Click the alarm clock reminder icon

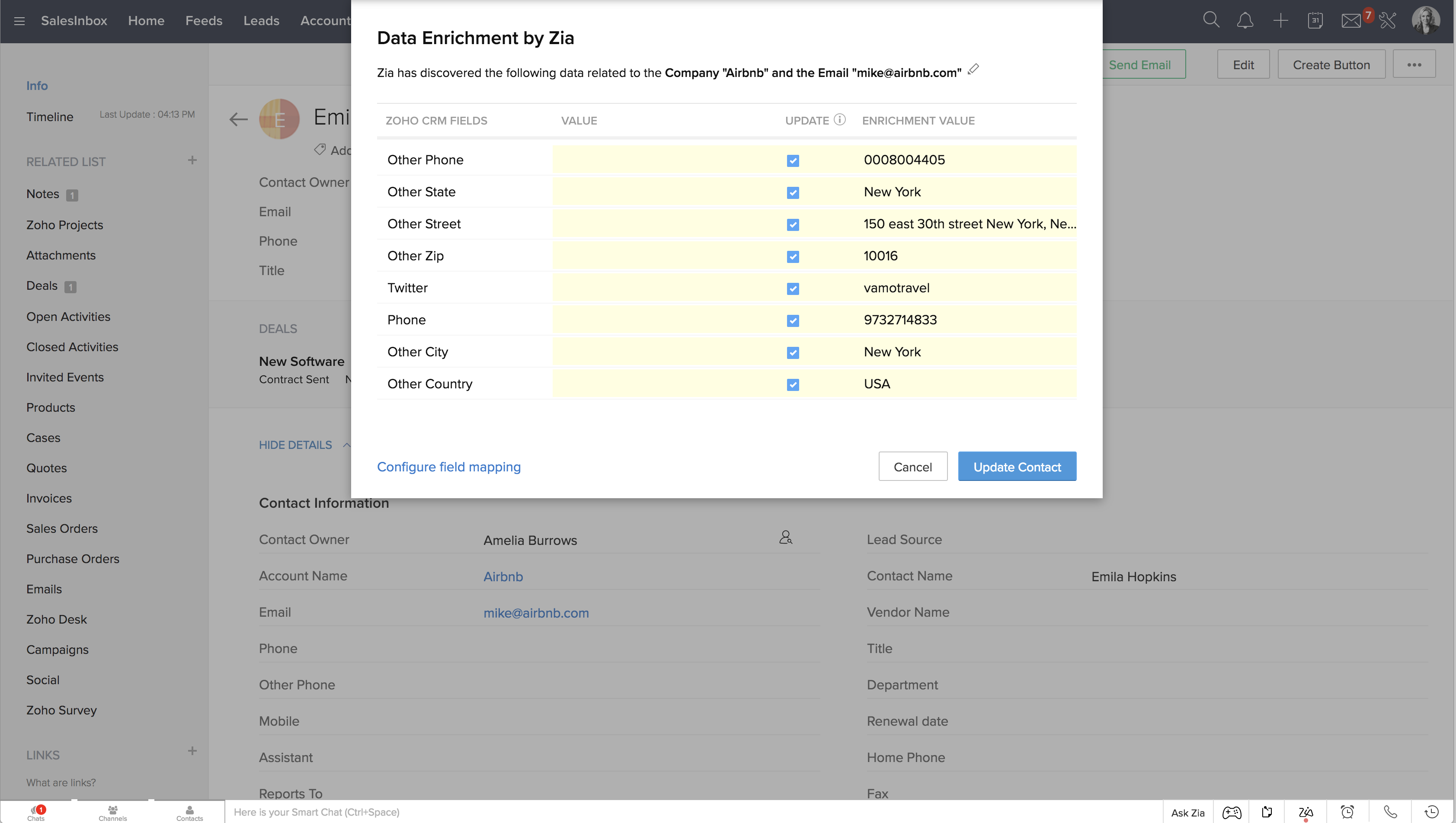[1348, 813]
